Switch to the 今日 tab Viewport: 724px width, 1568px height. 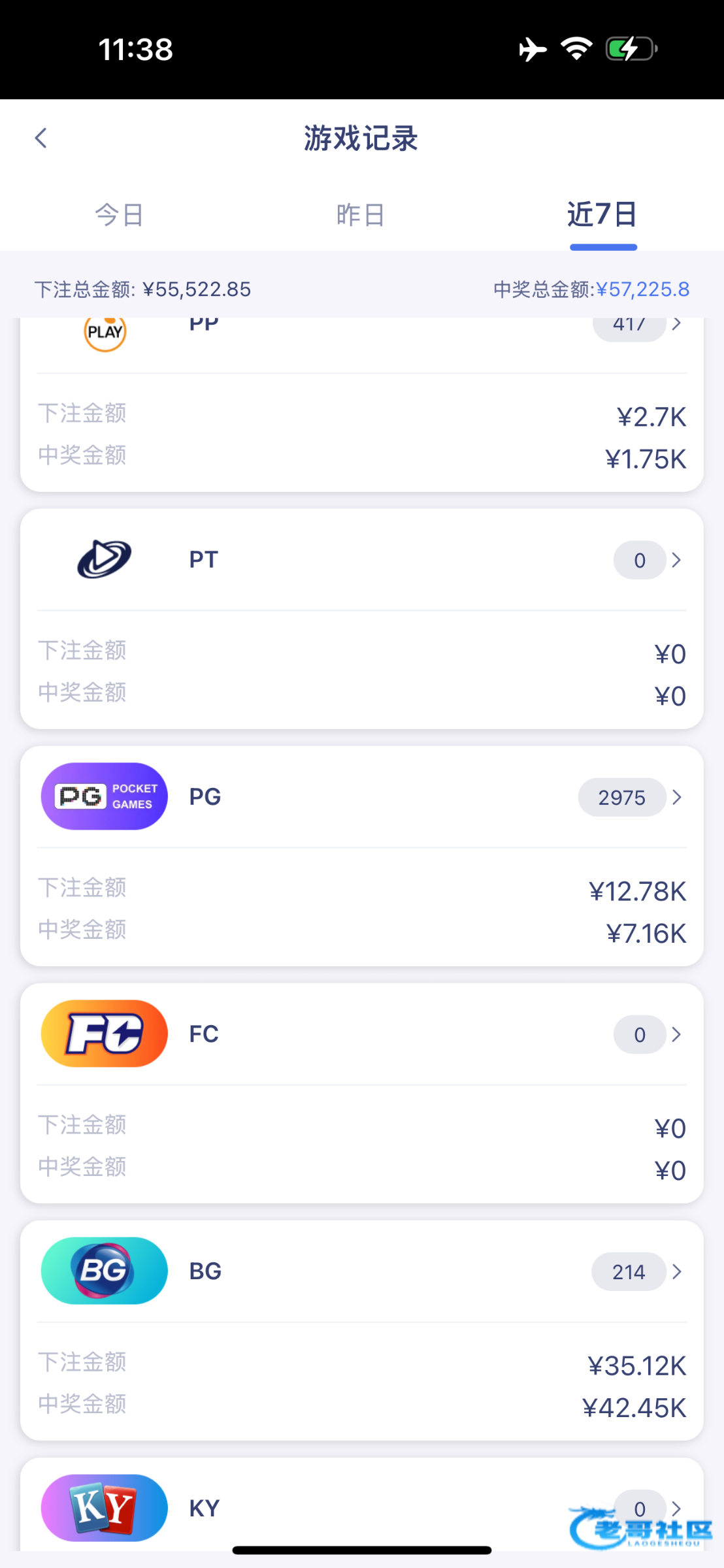(120, 215)
